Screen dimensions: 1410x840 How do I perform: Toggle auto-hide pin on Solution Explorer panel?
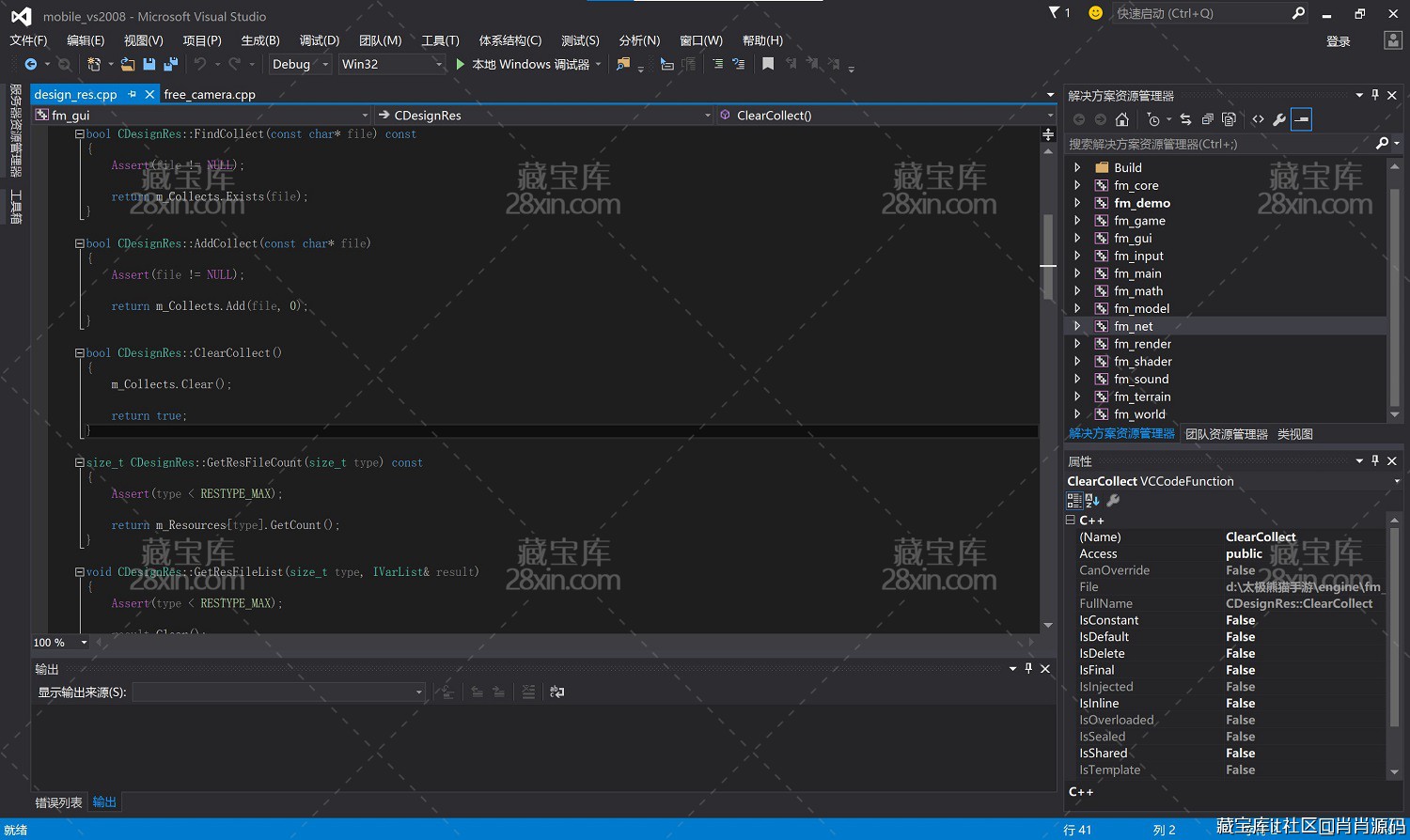[1375, 95]
